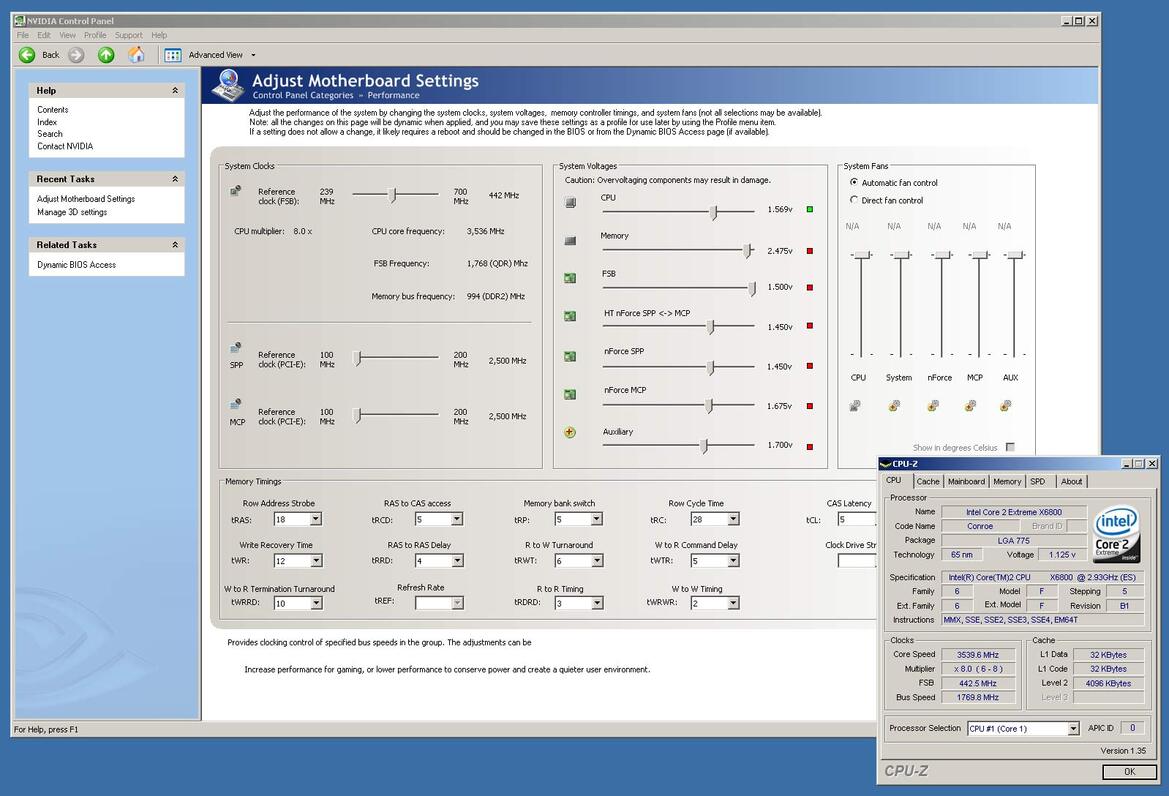Switch to the Cache tab in CPU-Z
1169x796 pixels.
tap(927, 481)
